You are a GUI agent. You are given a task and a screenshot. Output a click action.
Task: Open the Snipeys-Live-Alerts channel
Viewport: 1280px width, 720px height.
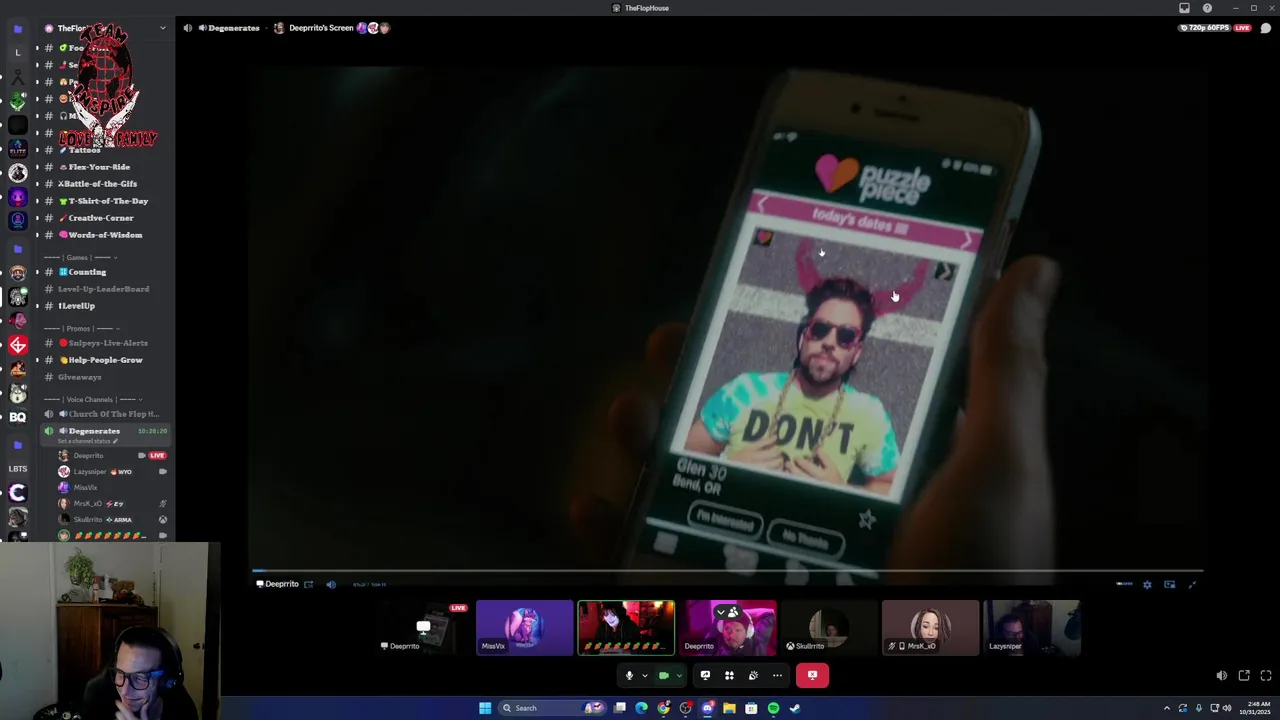pos(103,343)
